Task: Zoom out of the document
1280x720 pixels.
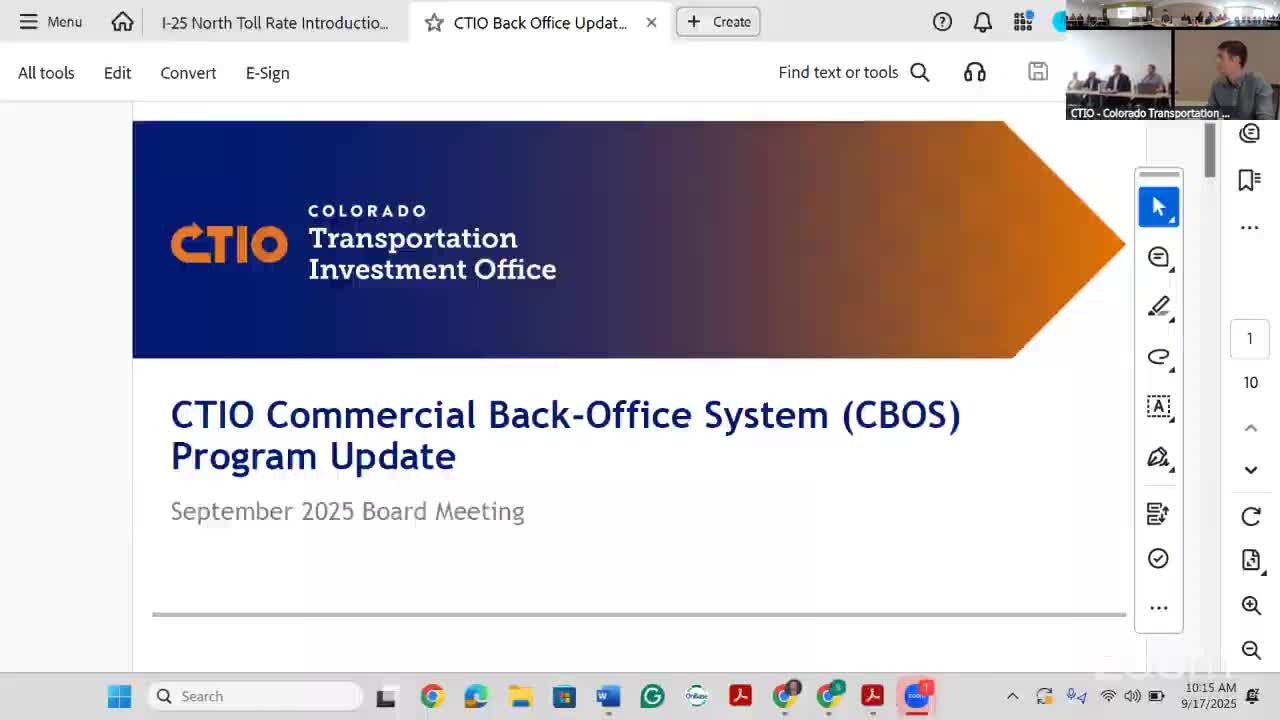Action: point(1251,650)
